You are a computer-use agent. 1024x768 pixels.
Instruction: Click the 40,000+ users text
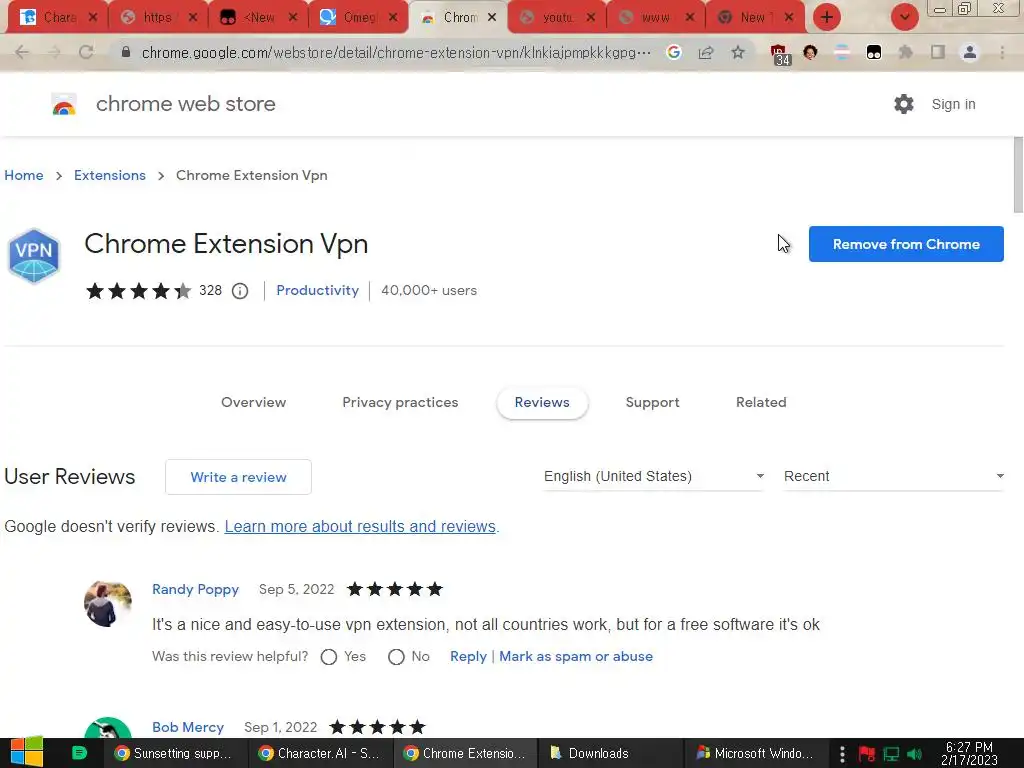point(429,291)
